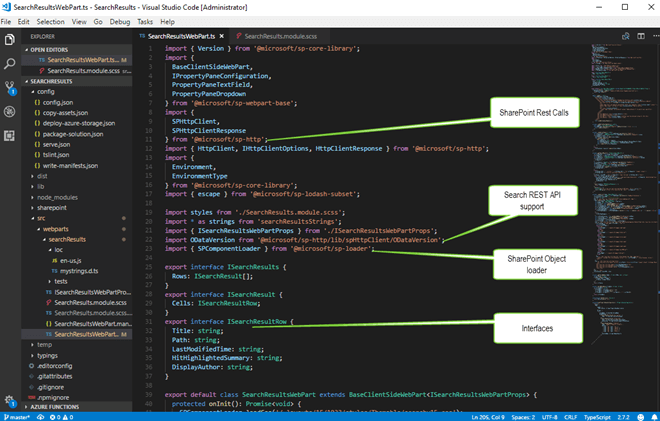Click the Manage gear icon
Viewport: 660px width, 421px height.
click(10, 399)
